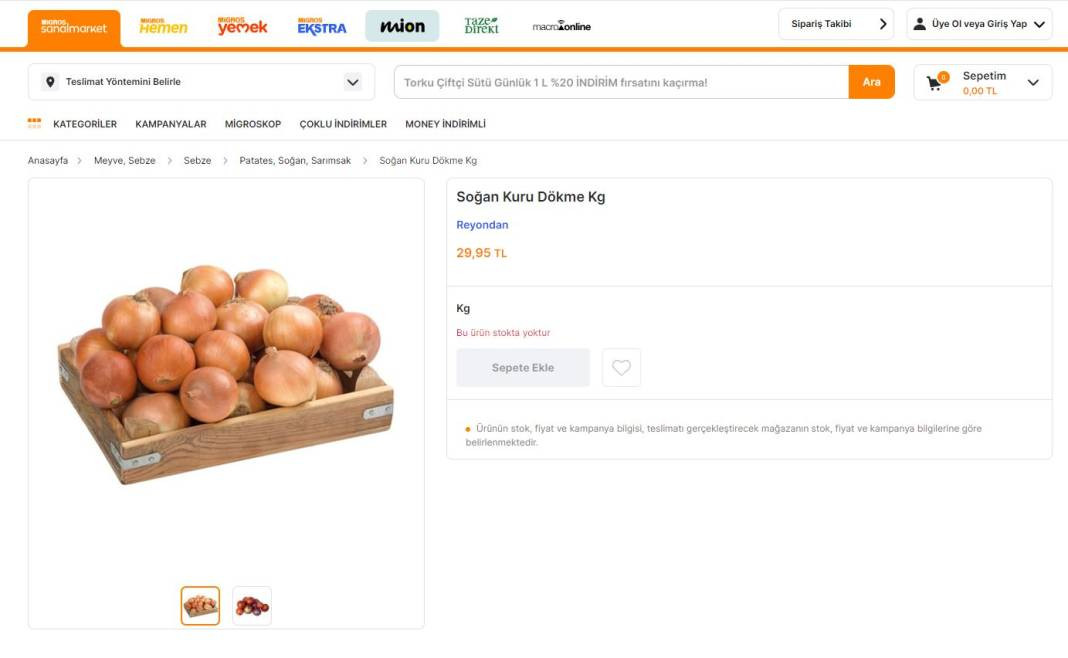
Task: Expand the Sepetim cart dropdown arrow
Action: 1031,82
